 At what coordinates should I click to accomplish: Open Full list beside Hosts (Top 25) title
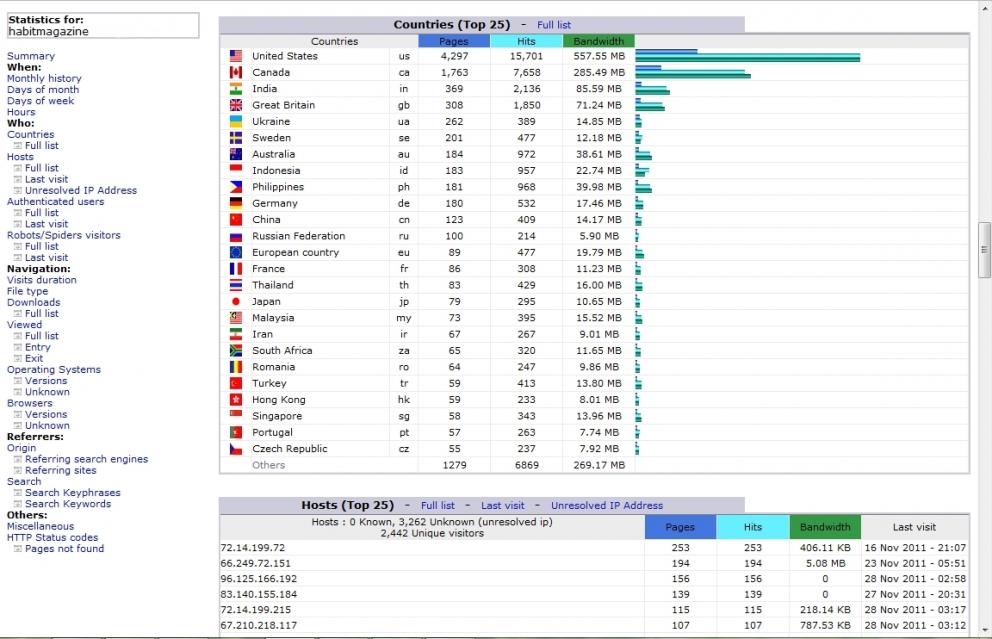(x=438, y=506)
